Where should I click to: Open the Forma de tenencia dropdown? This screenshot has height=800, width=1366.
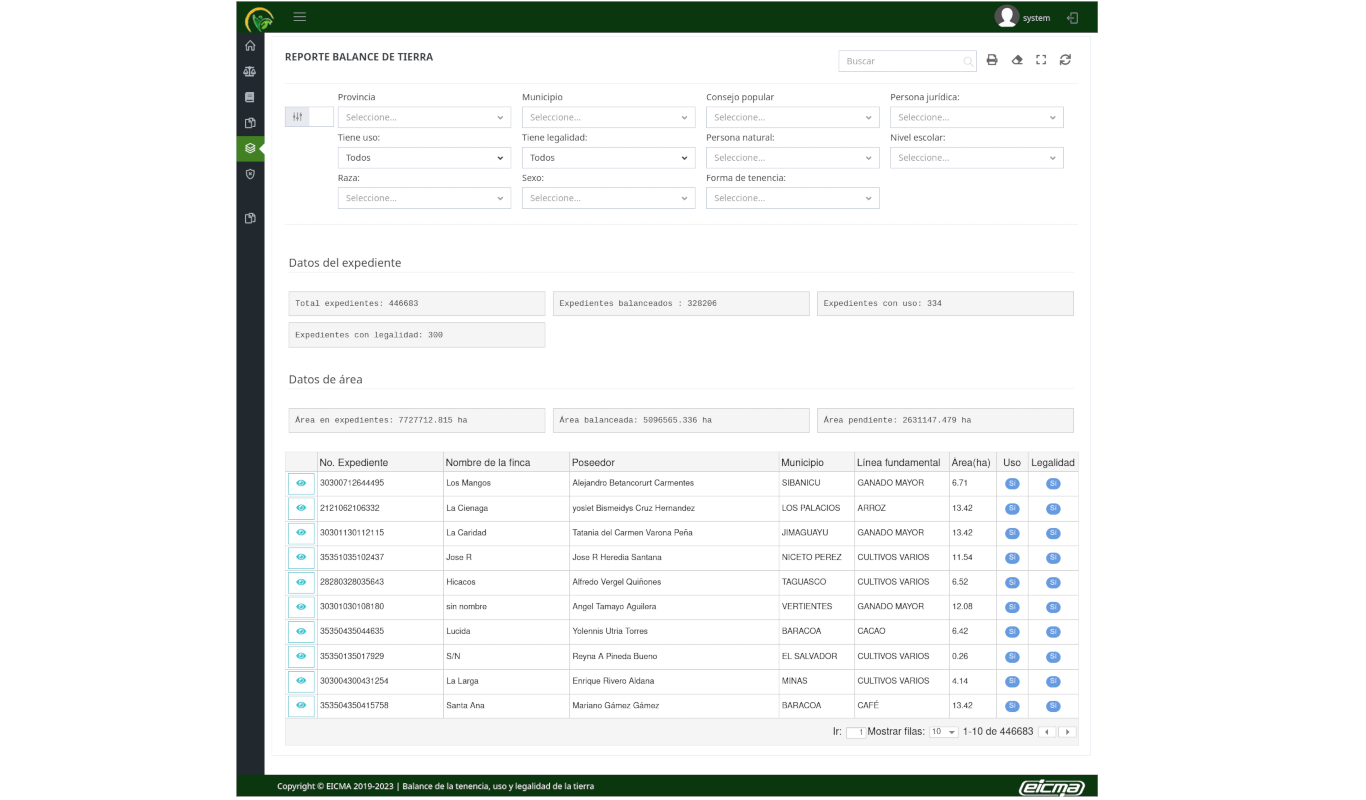coord(792,198)
